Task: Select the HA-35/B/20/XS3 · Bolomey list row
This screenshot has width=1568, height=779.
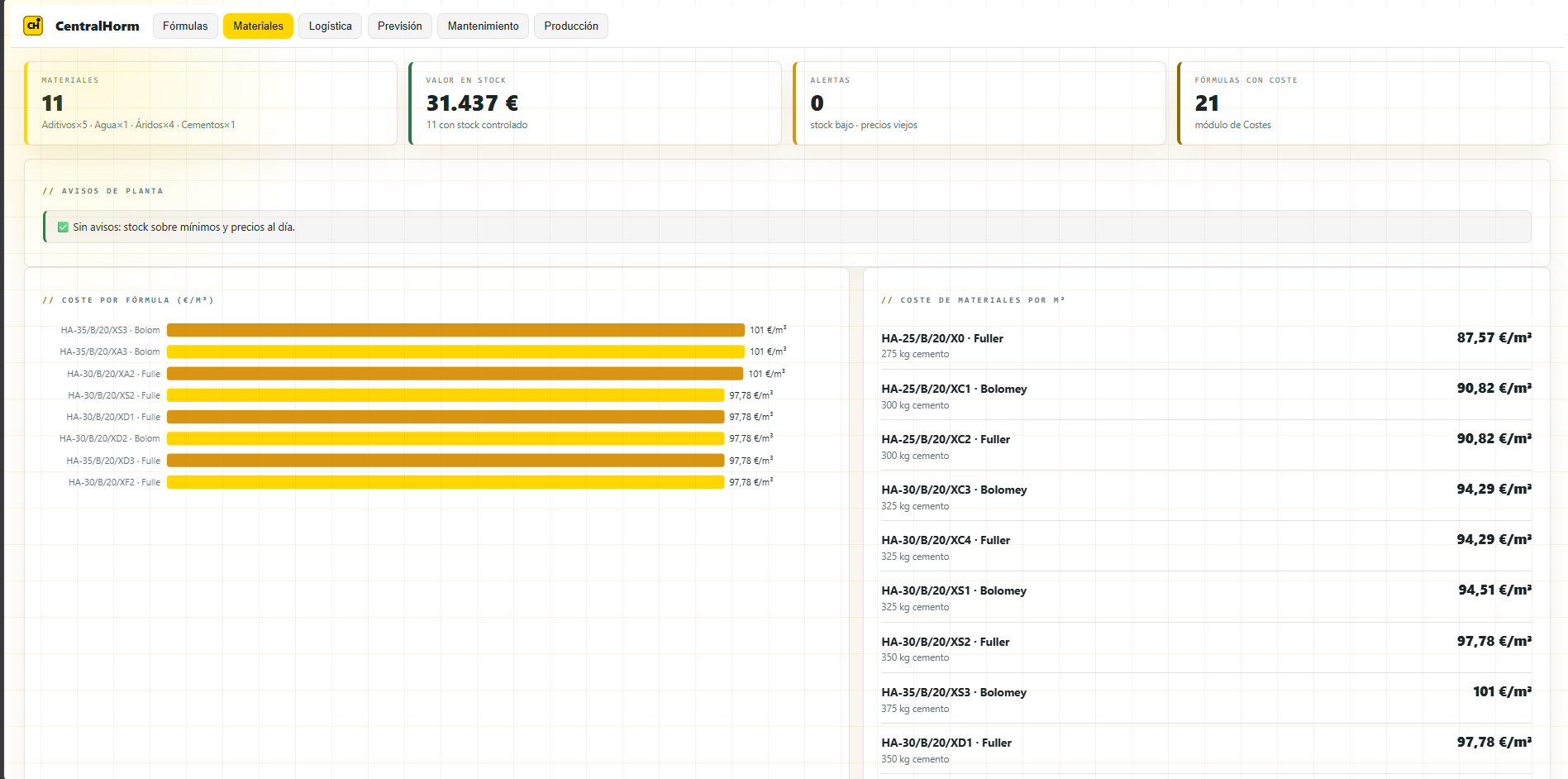Action: click(1207, 699)
